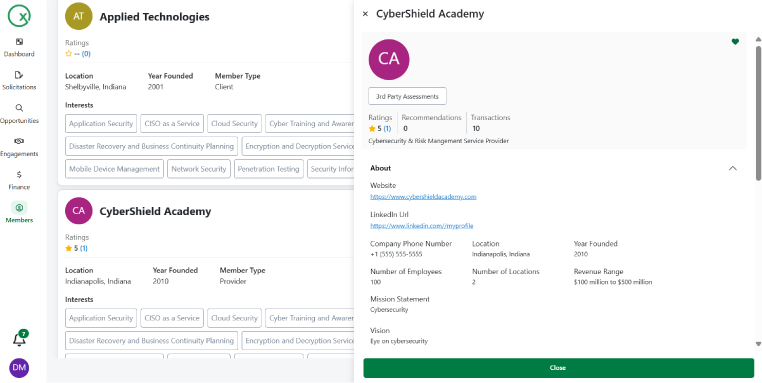Screen dimensions: 762x383
Task: Click the gold rating star in detail panel
Action: [x=372, y=129]
